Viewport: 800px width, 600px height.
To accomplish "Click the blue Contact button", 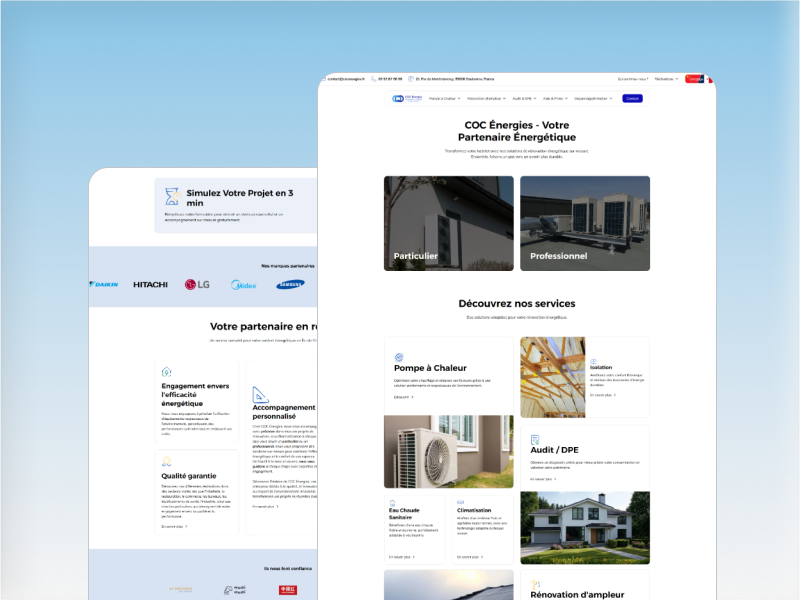I will (632, 98).
